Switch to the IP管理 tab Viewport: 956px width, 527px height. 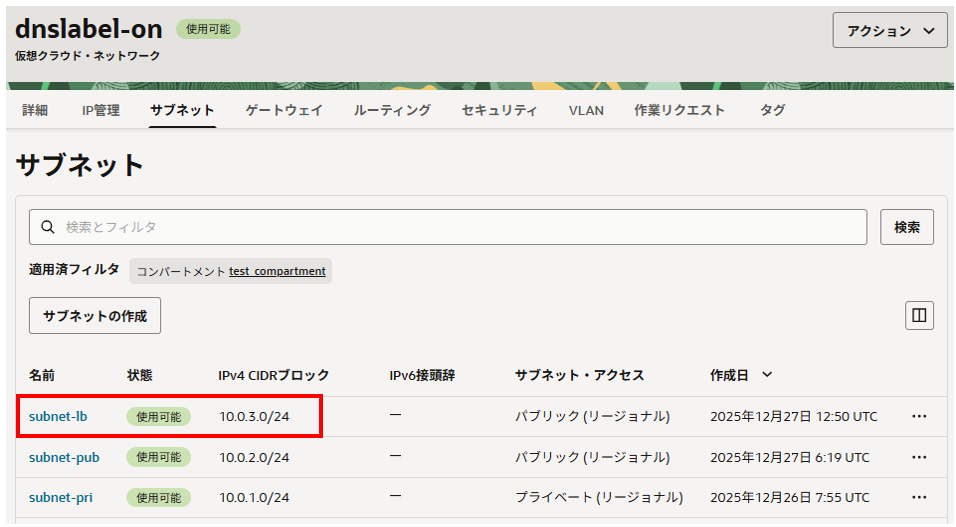point(101,110)
